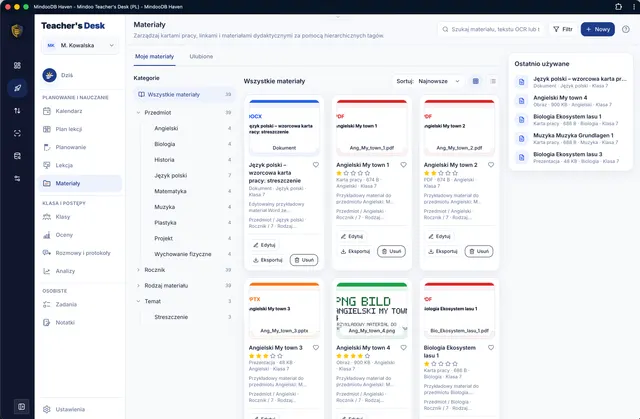Select Materiały in the sidebar
Image resolution: width=640 pixels, height=419 pixels.
[x=80, y=183]
